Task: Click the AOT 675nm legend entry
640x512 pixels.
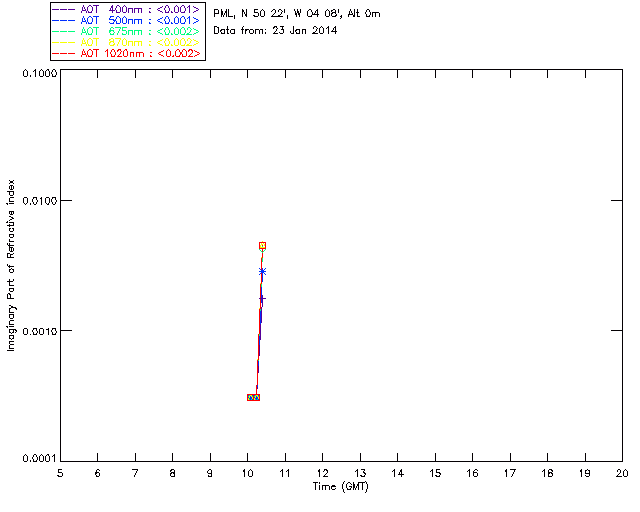Action: click(x=126, y=31)
